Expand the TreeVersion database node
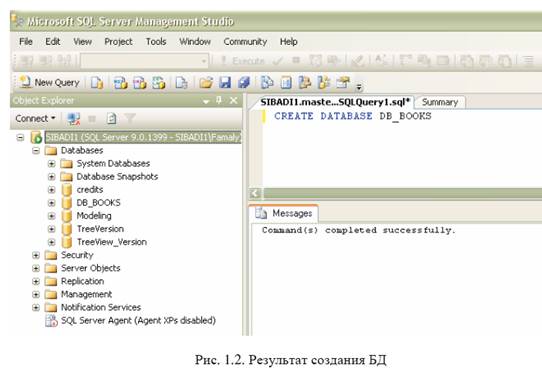 click(x=52, y=229)
